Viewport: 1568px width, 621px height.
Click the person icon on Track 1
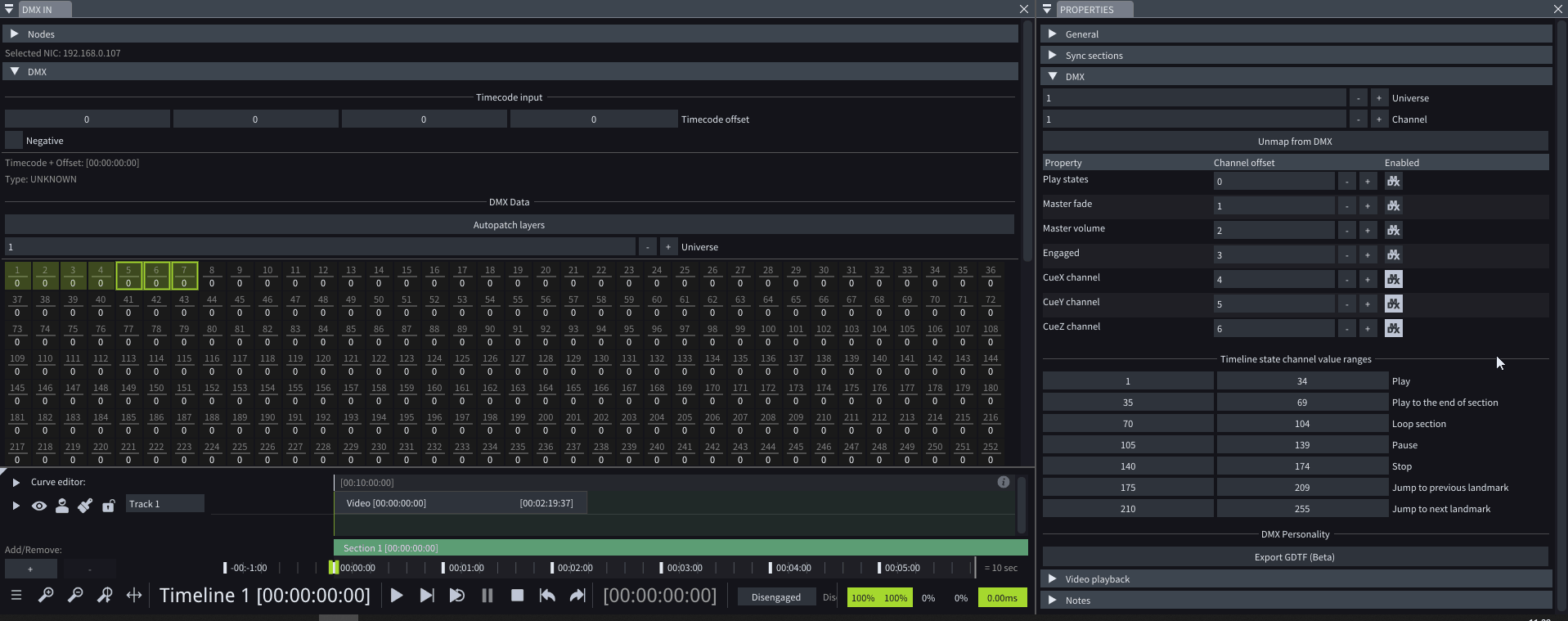tap(62, 506)
